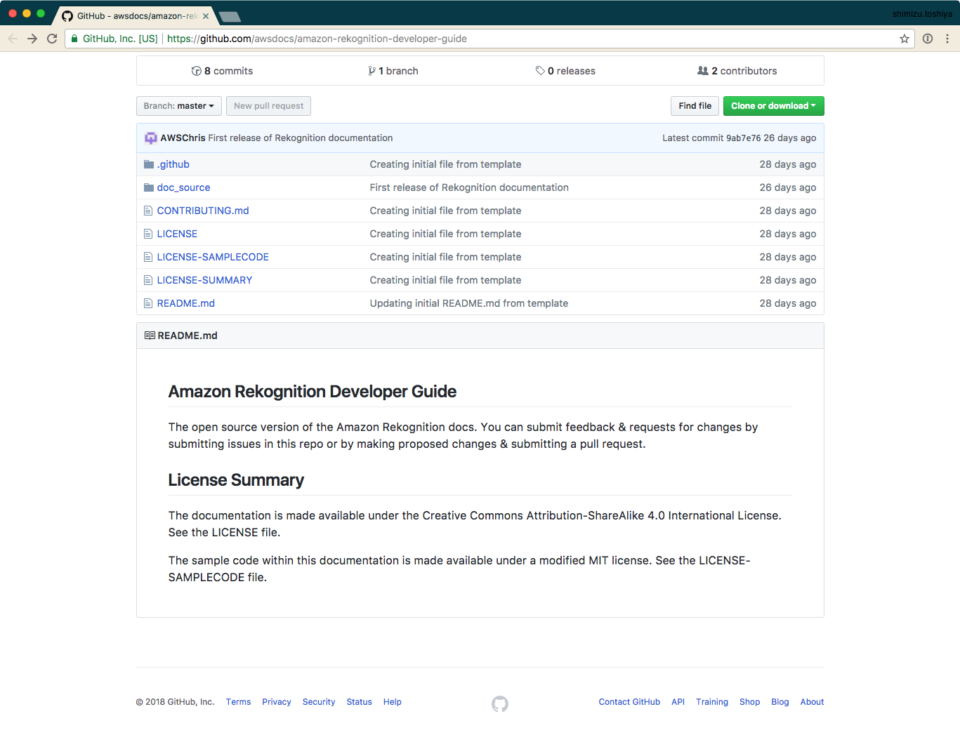Click the README.md icon in the readme header

151,335
